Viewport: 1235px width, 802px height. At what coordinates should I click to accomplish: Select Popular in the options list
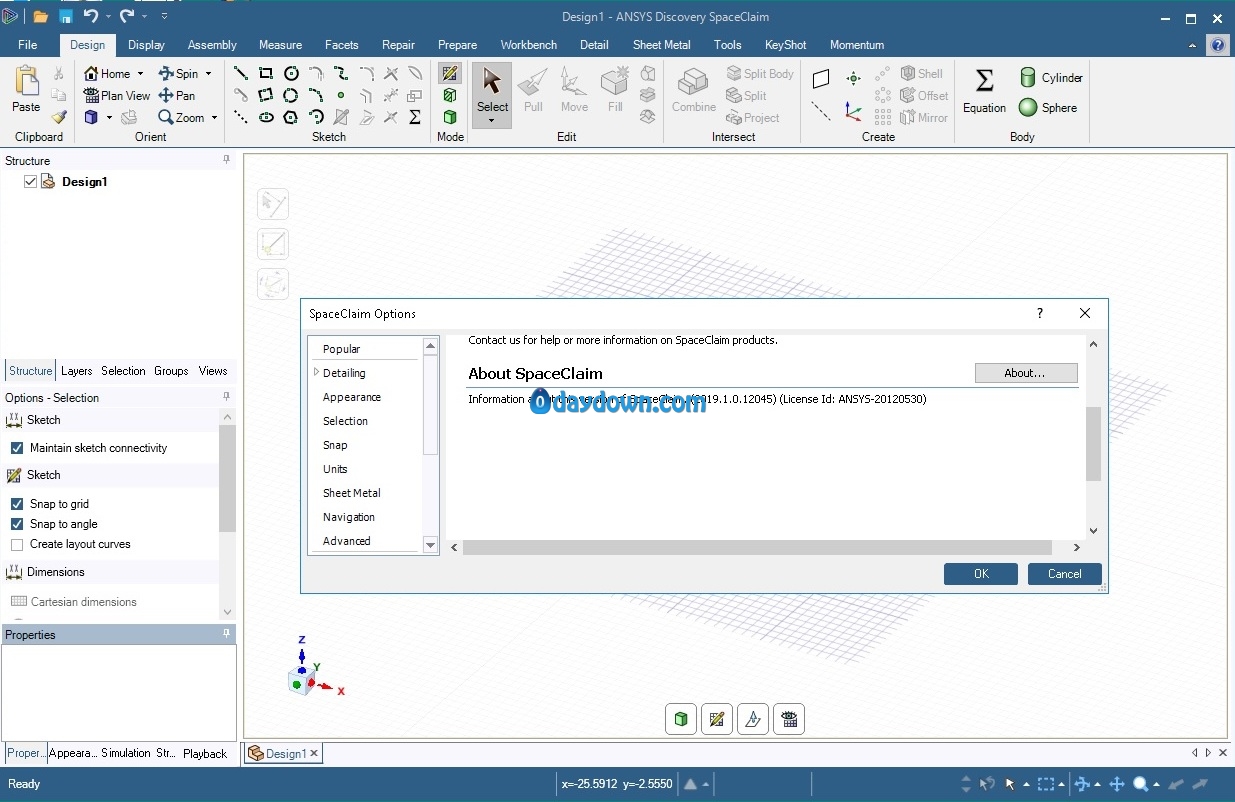pos(342,349)
